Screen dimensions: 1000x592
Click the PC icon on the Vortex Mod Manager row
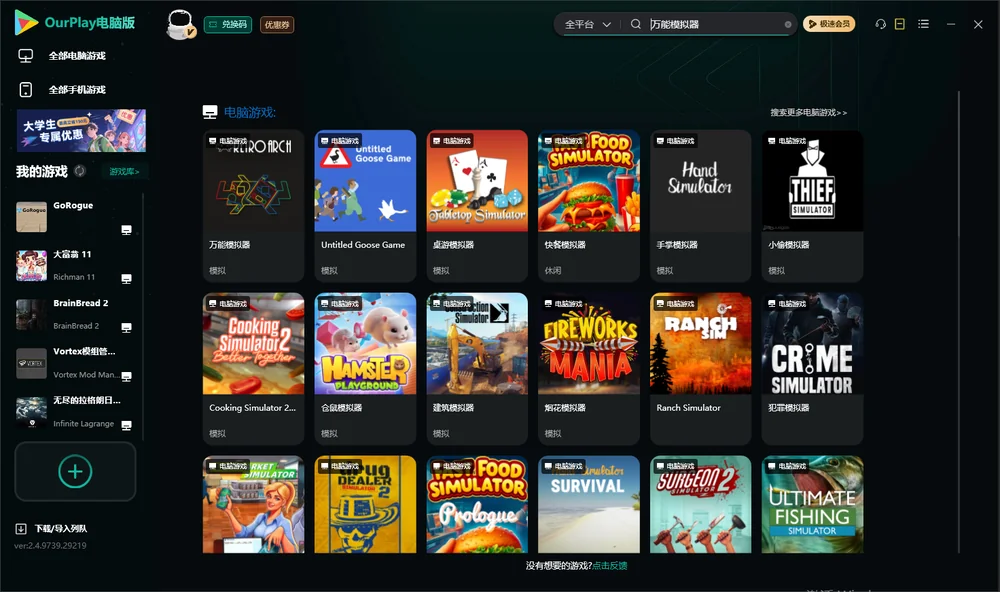pos(126,376)
